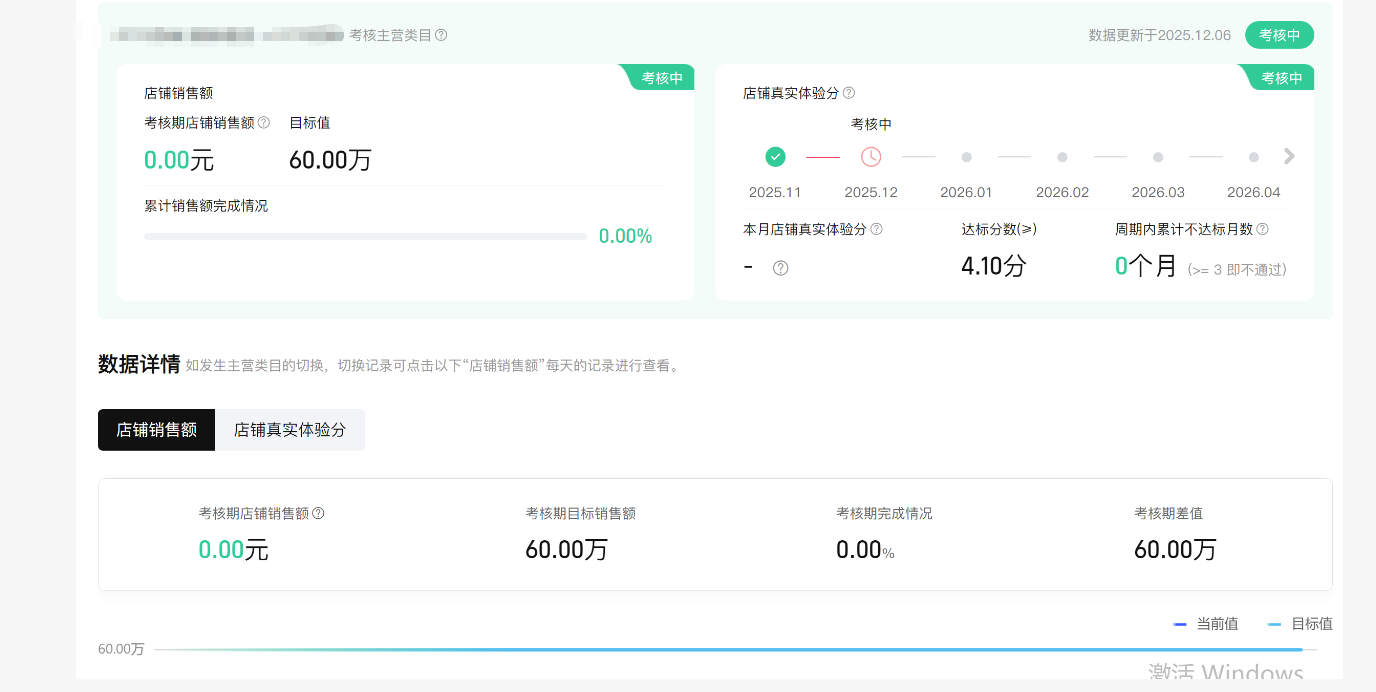
Task: Toggle 目标值 legend series
Action: [1300, 624]
